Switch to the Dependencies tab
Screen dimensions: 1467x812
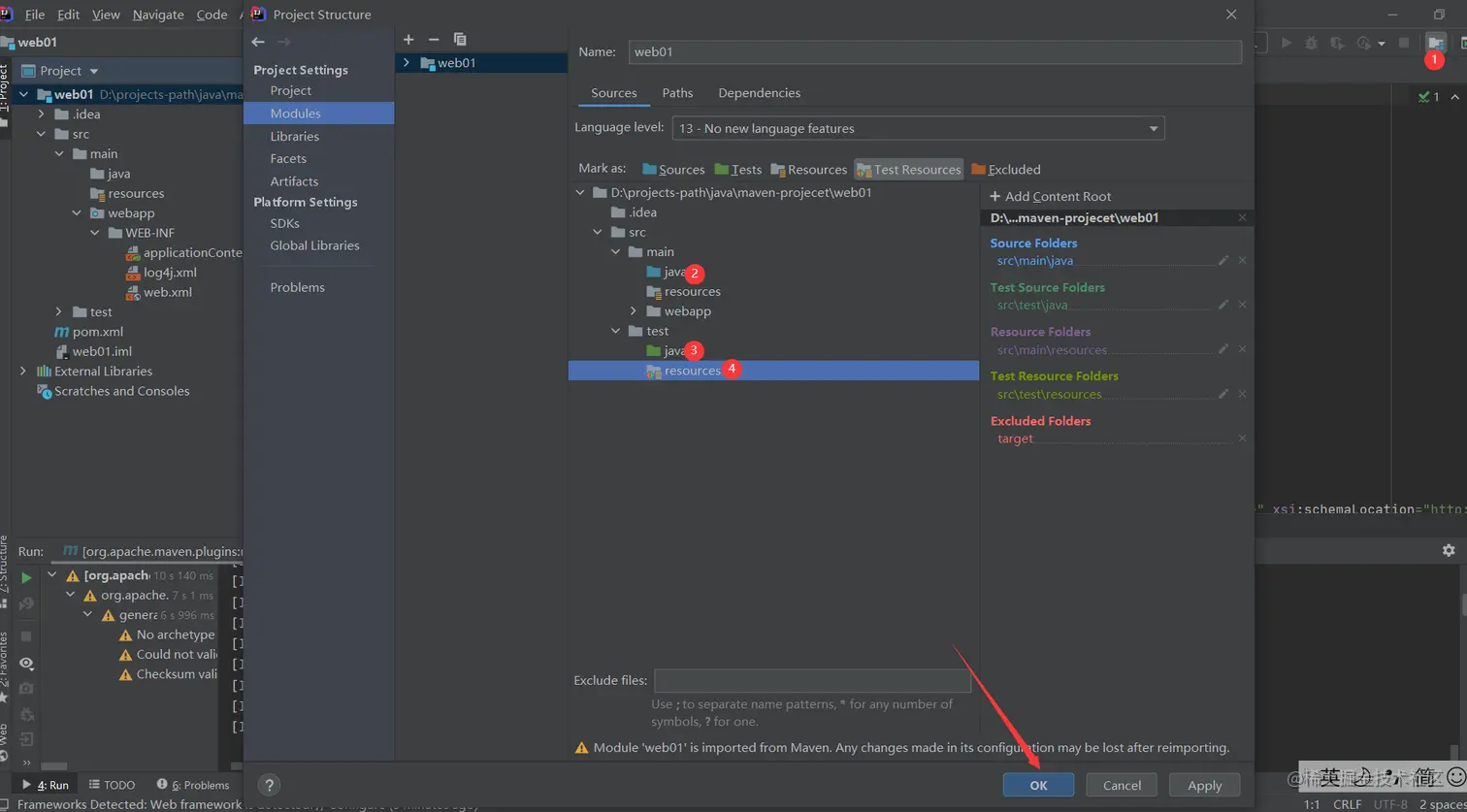pyautogui.click(x=759, y=93)
